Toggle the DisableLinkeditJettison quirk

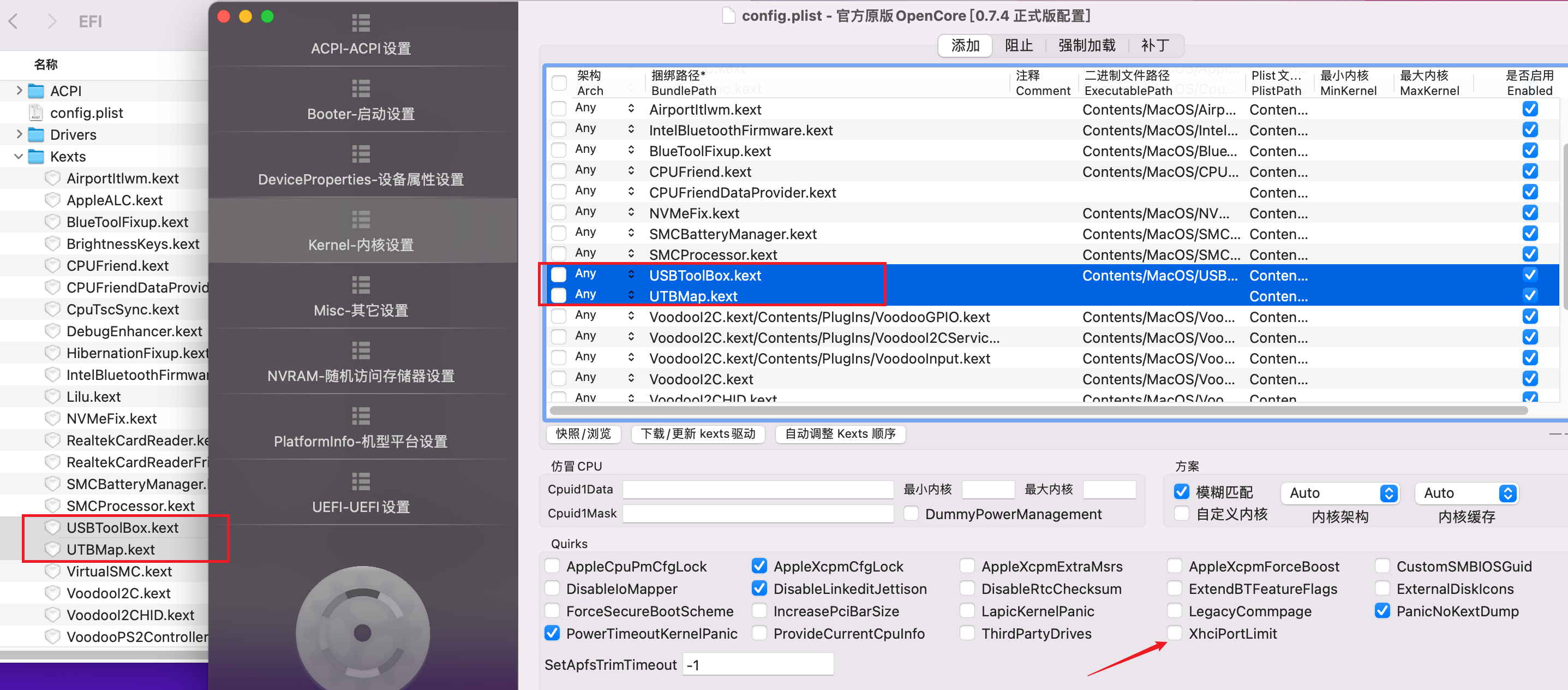759,589
